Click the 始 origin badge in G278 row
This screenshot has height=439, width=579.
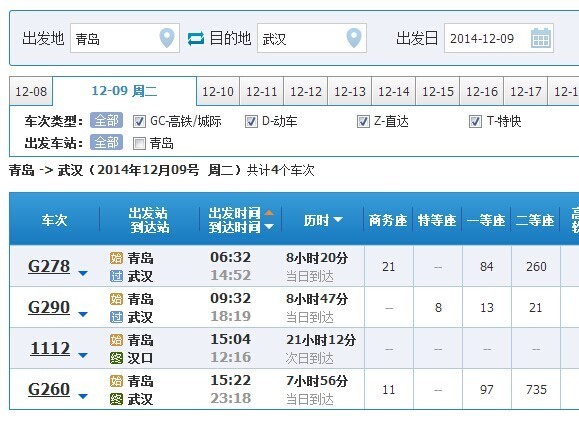pos(116,258)
